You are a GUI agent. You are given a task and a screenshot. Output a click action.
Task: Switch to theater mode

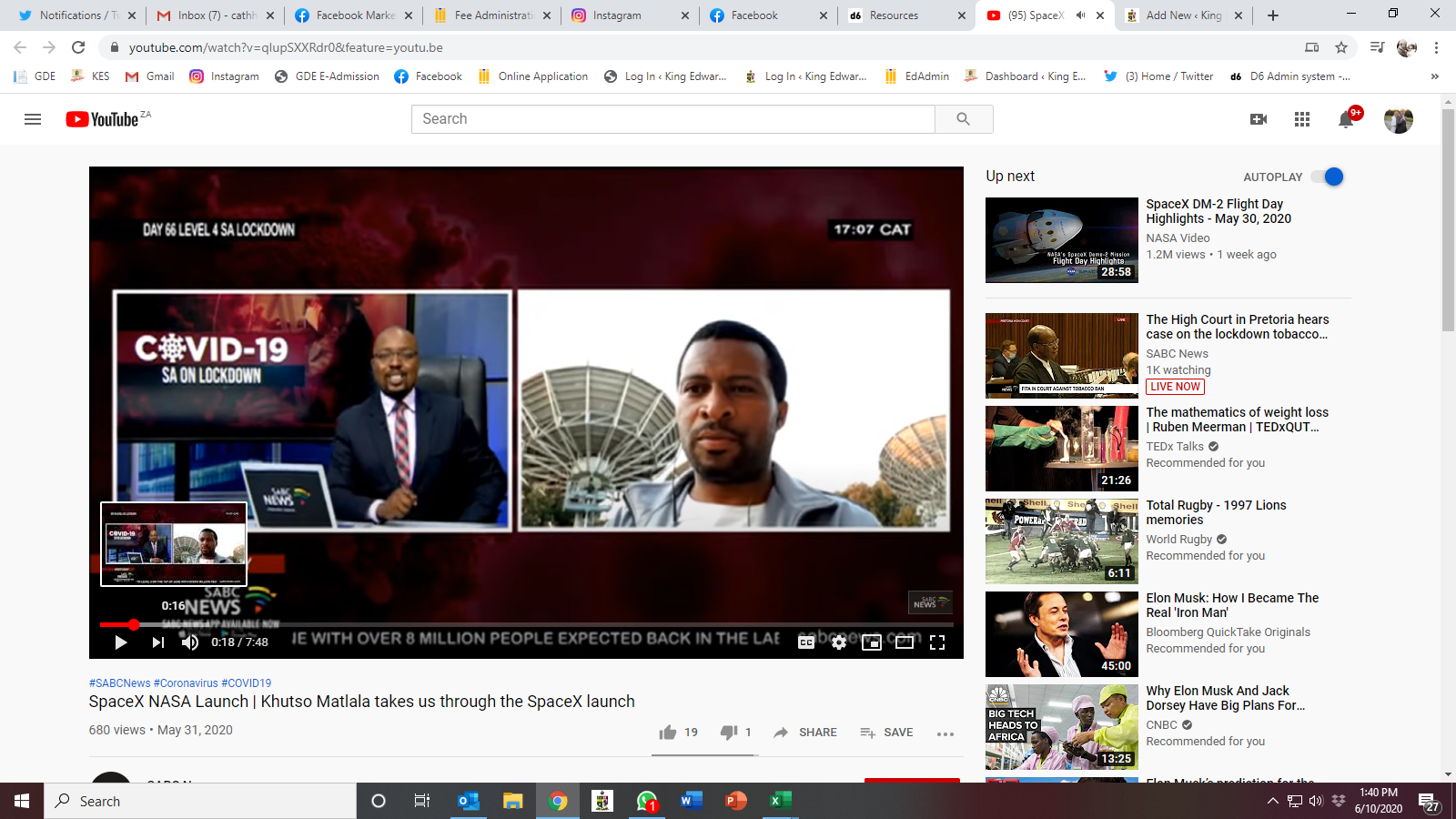point(904,642)
